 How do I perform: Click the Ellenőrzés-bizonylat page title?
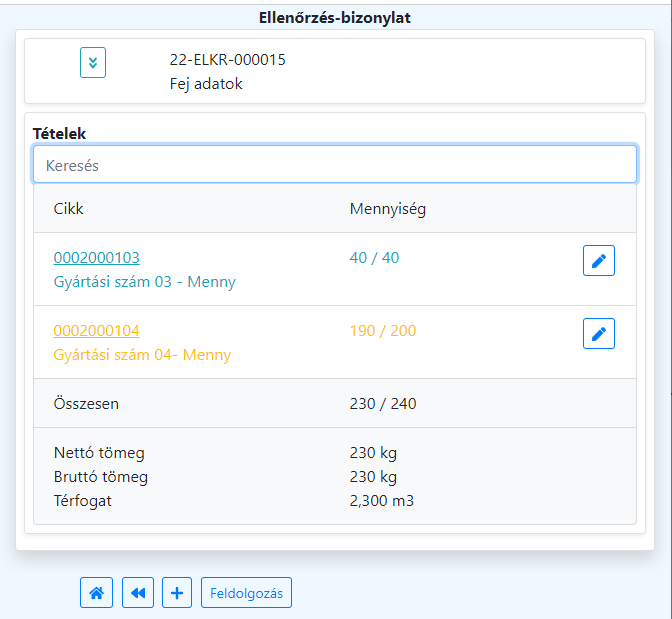pos(335,17)
